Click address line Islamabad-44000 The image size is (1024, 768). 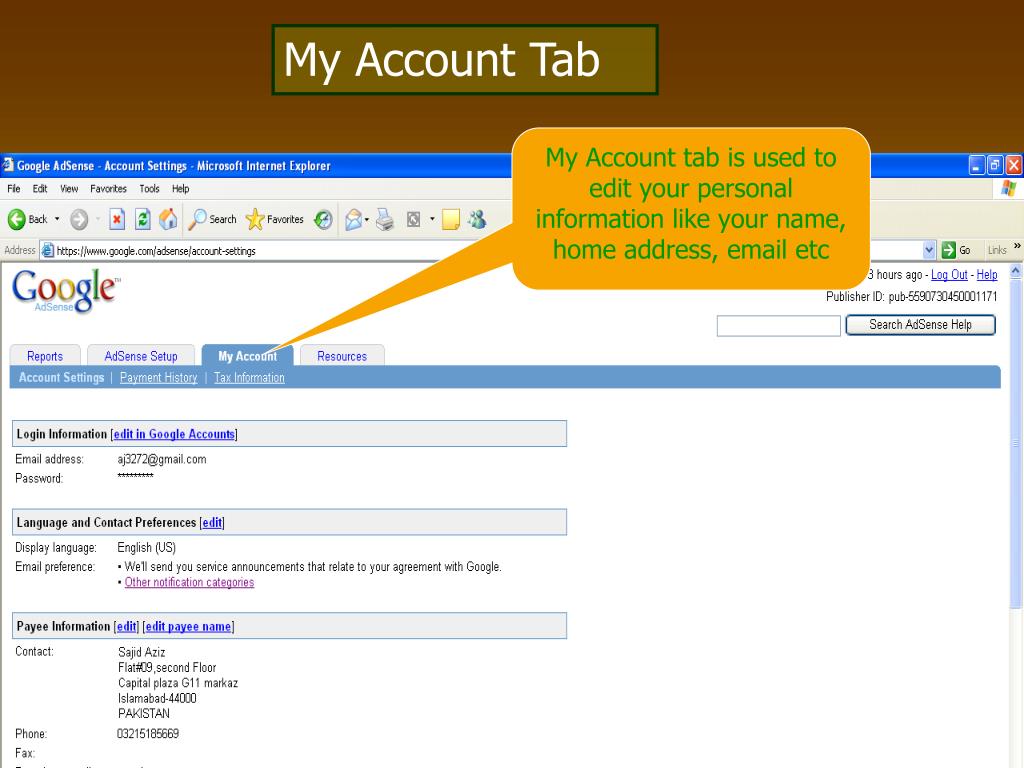(157, 698)
